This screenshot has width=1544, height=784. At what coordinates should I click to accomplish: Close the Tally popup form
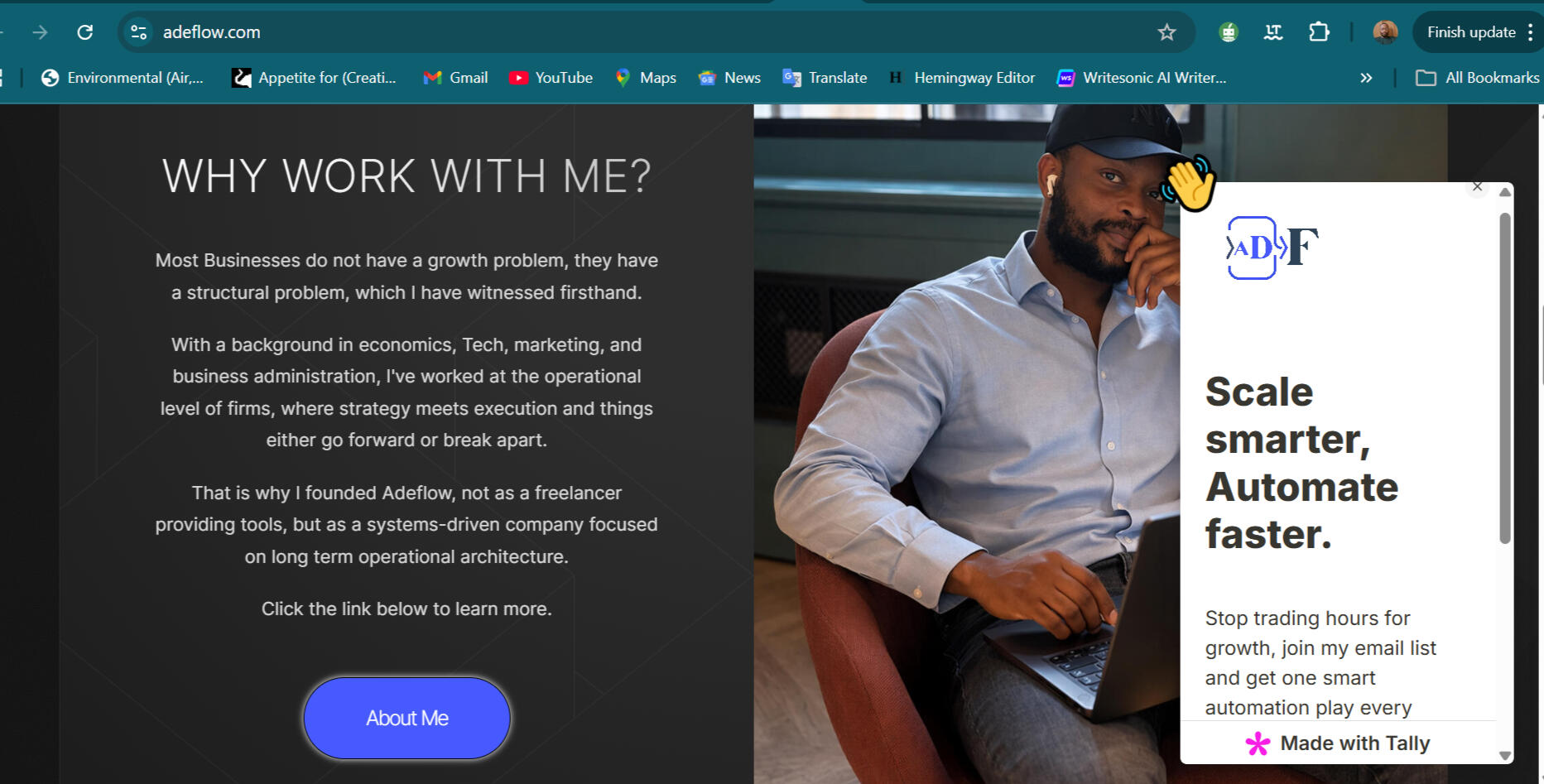1478,187
